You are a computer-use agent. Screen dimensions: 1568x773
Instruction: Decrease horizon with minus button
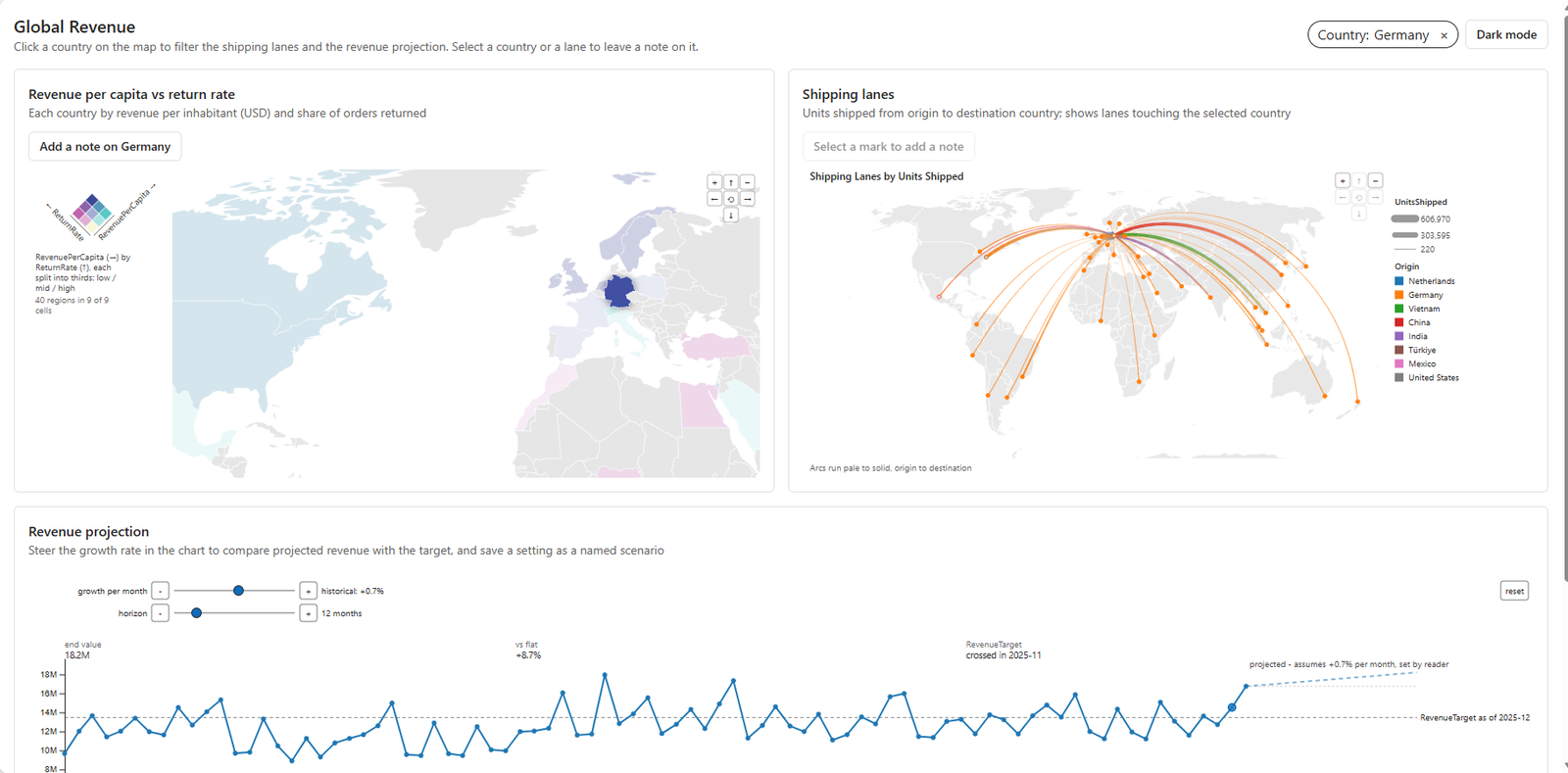tap(161, 613)
